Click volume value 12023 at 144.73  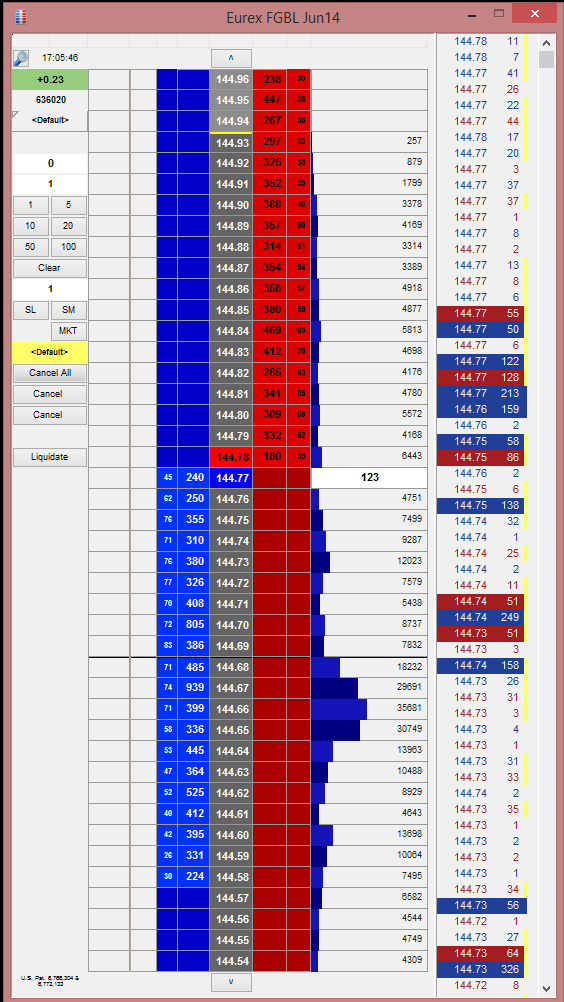[x=409, y=562]
